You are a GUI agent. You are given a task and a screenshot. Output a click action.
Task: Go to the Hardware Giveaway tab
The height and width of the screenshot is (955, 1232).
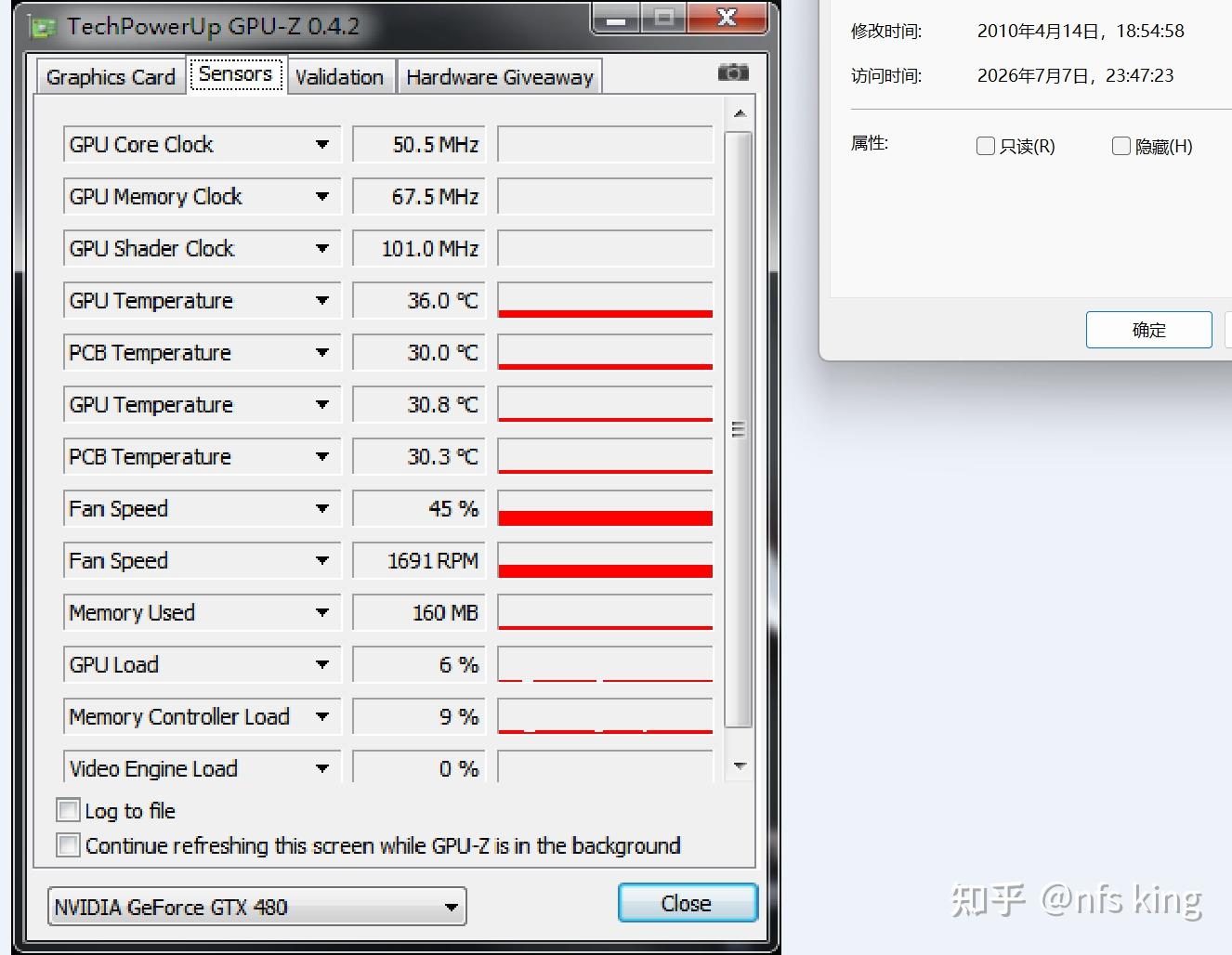[x=500, y=77]
